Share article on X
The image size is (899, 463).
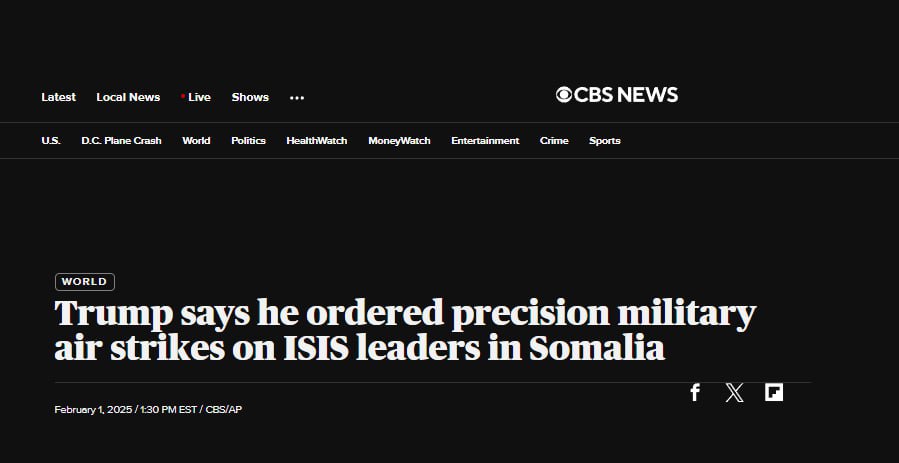(x=735, y=393)
